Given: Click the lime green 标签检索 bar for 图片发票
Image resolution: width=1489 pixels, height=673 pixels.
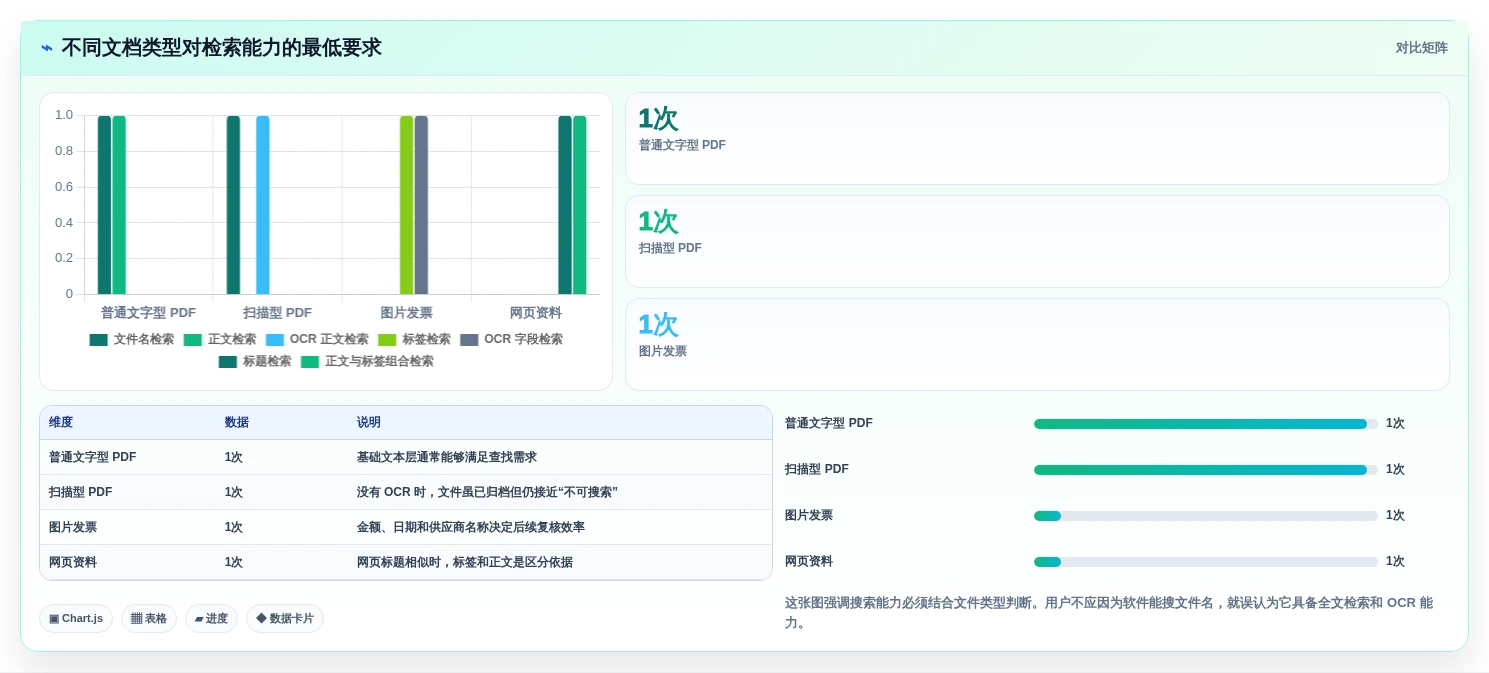Looking at the screenshot, I should pyautogui.click(x=406, y=205).
